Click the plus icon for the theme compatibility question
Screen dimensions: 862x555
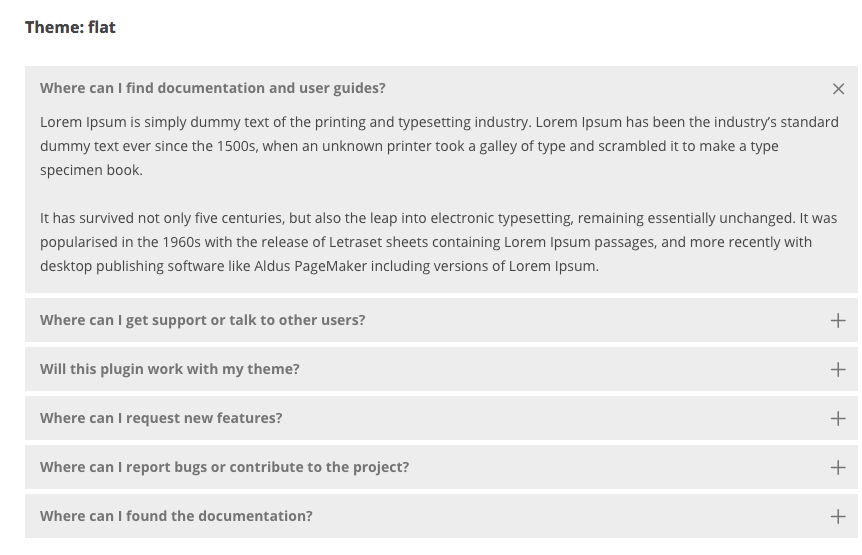[x=838, y=370]
